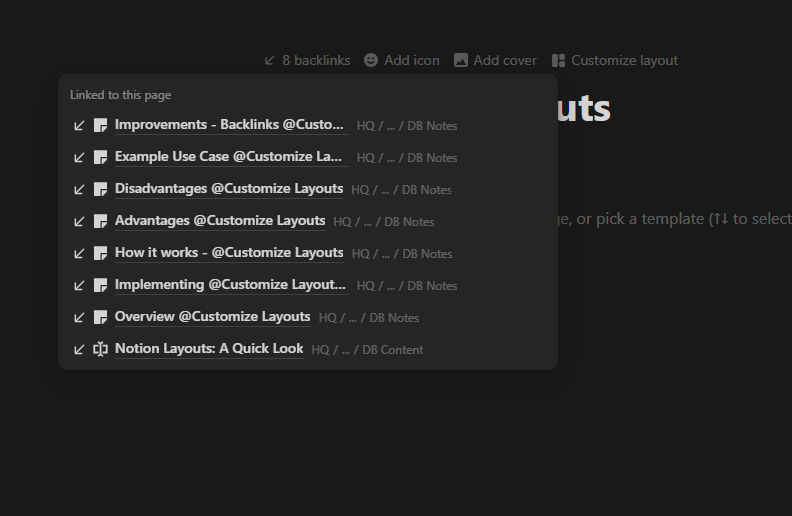Click backlink arrow of Improvements row

[x=79, y=125]
